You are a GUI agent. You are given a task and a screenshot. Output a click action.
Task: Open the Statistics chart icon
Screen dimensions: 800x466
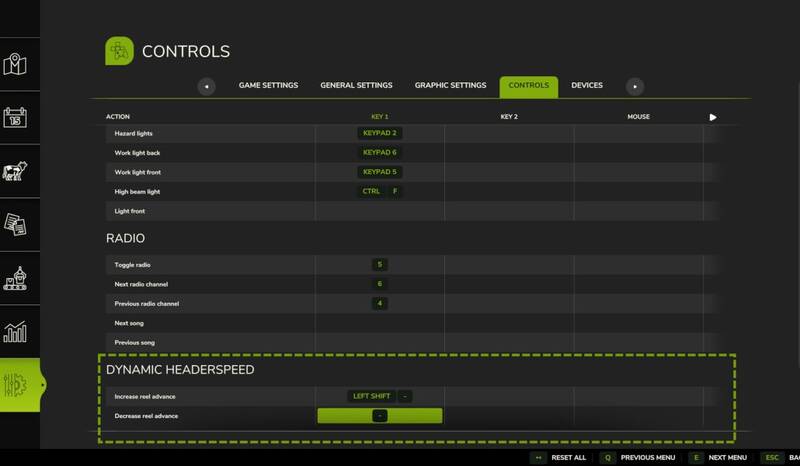(x=15, y=331)
